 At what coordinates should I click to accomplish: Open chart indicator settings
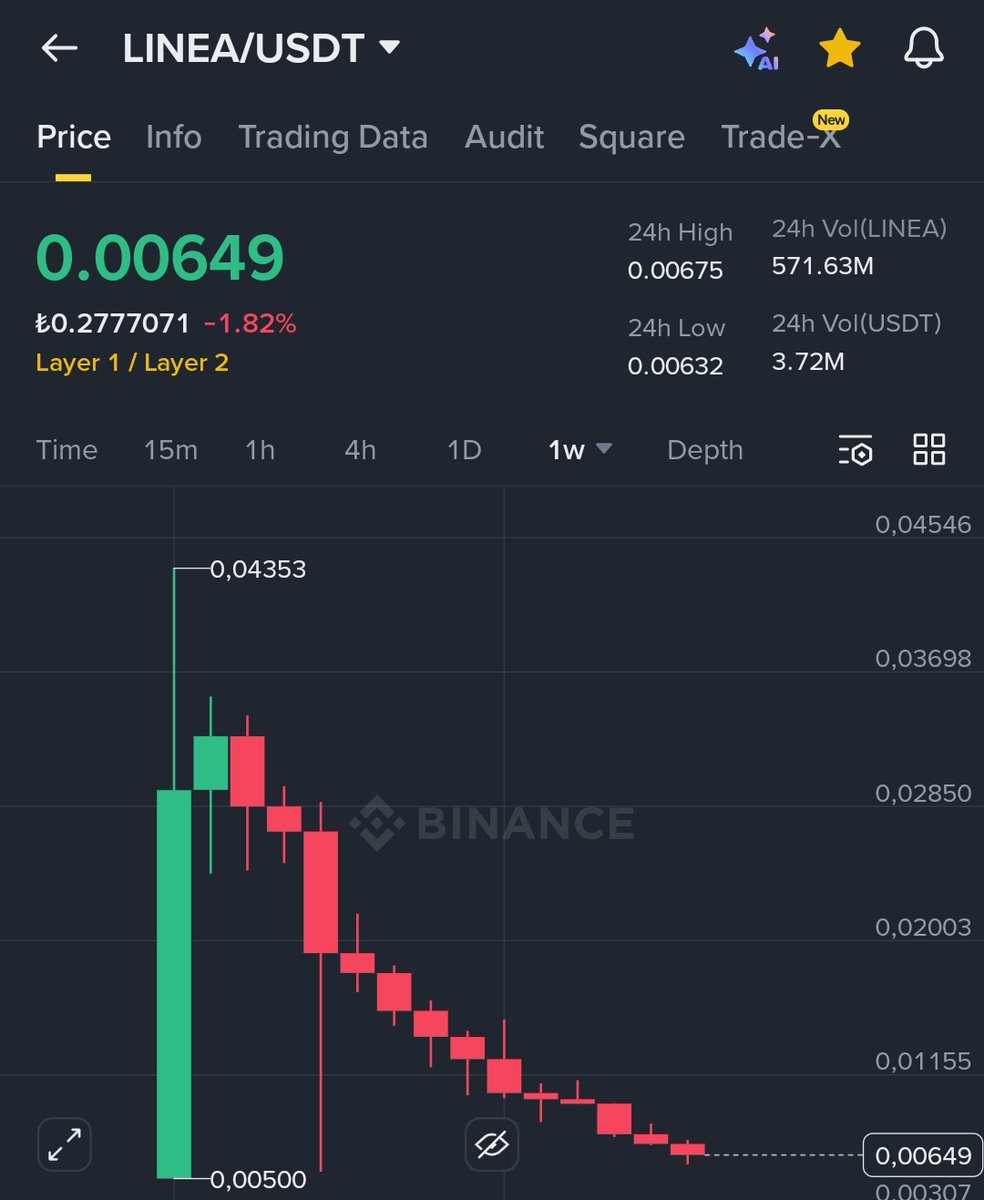pyautogui.click(x=855, y=451)
